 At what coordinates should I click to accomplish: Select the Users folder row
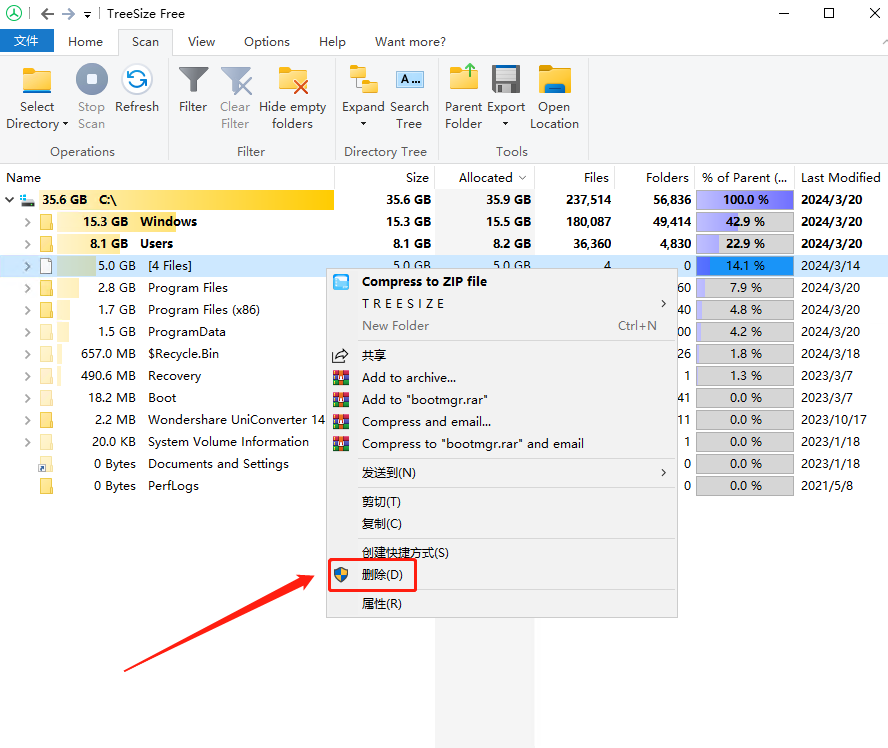coord(156,244)
